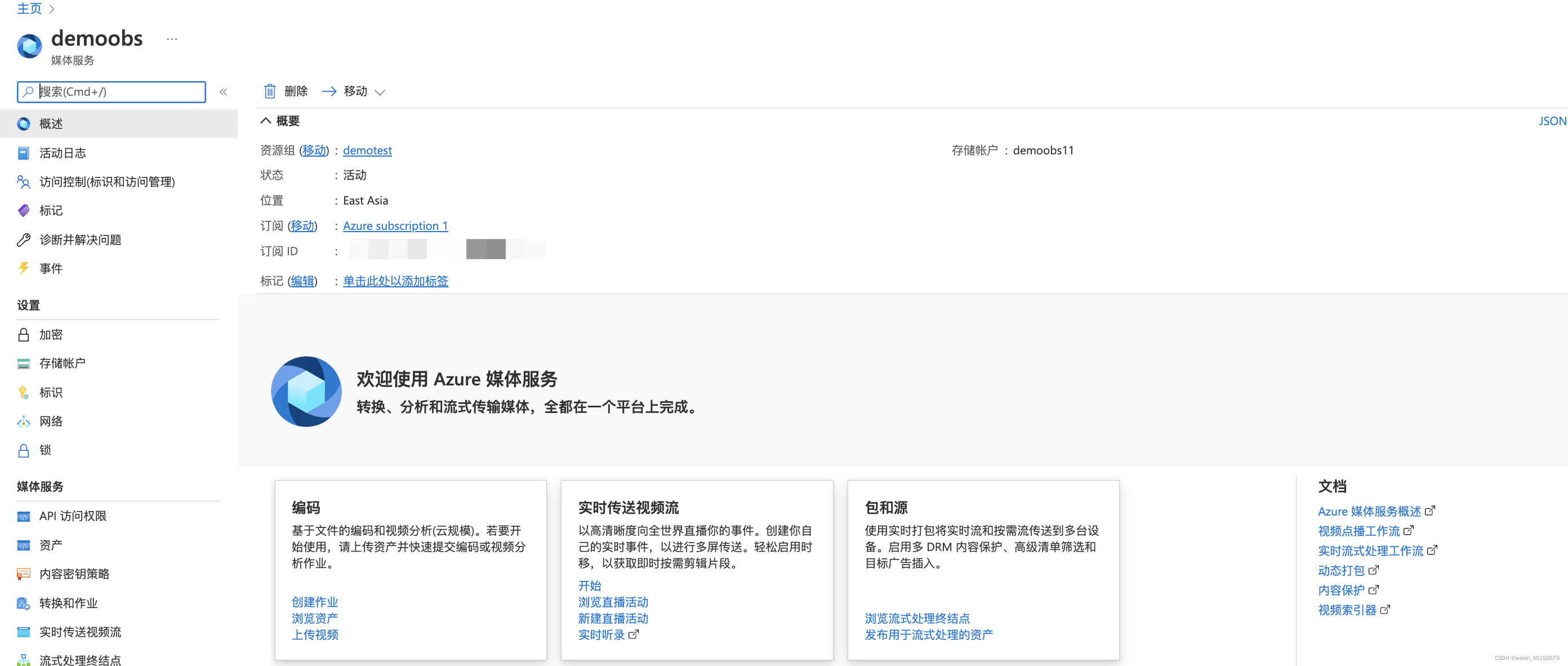Click the 网络 network icon
Viewport: 1568px width, 666px height.
coord(24,421)
